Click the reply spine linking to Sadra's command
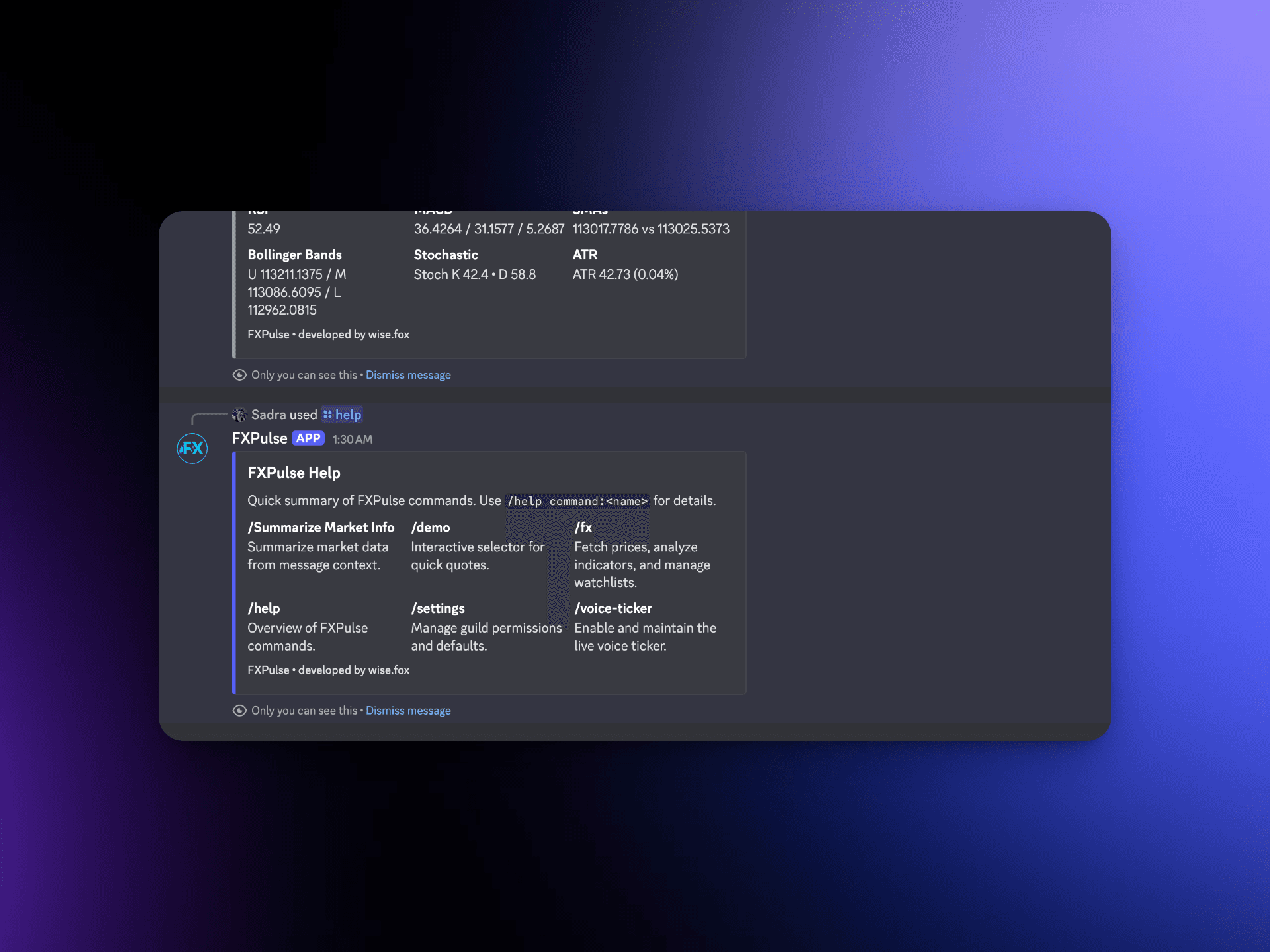Image resolution: width=1270 pixels, height=952 pixels. [212, 415]
